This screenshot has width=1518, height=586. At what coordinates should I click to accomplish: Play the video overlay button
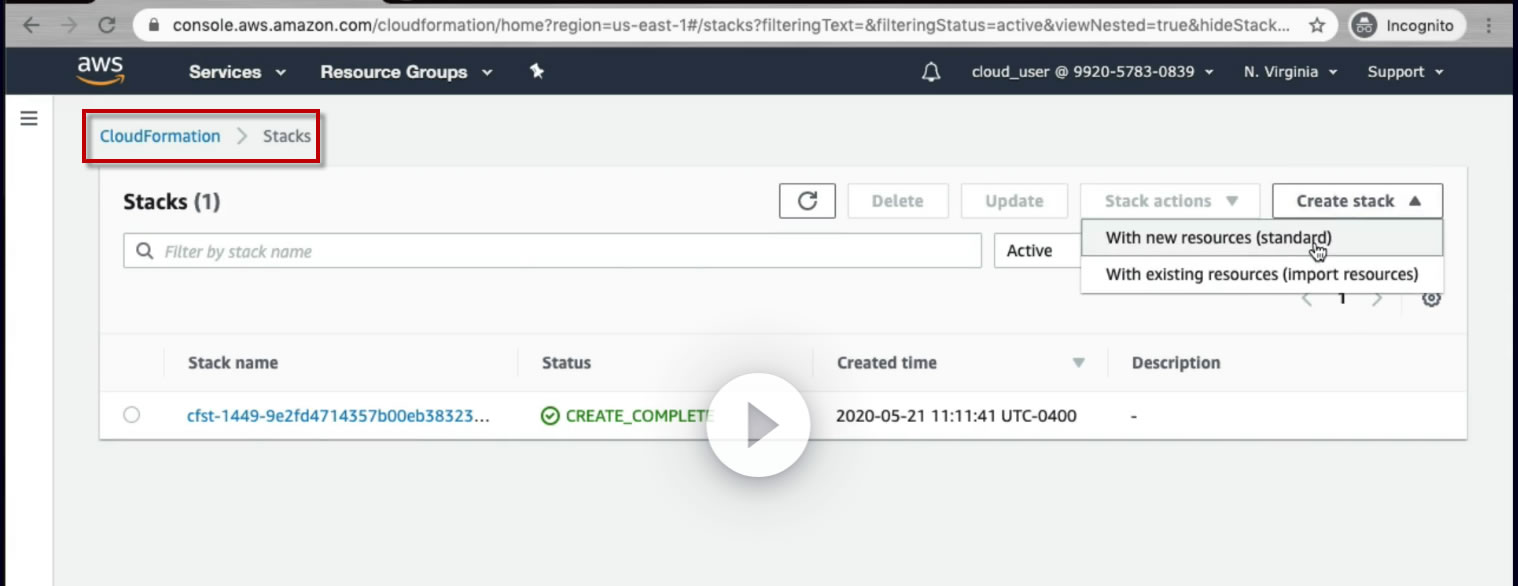coord(758,425)
